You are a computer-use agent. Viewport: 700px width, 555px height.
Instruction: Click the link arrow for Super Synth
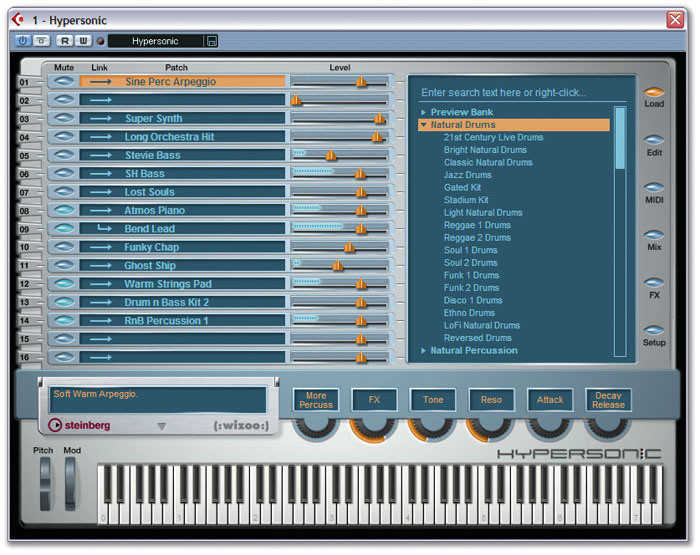101,118
